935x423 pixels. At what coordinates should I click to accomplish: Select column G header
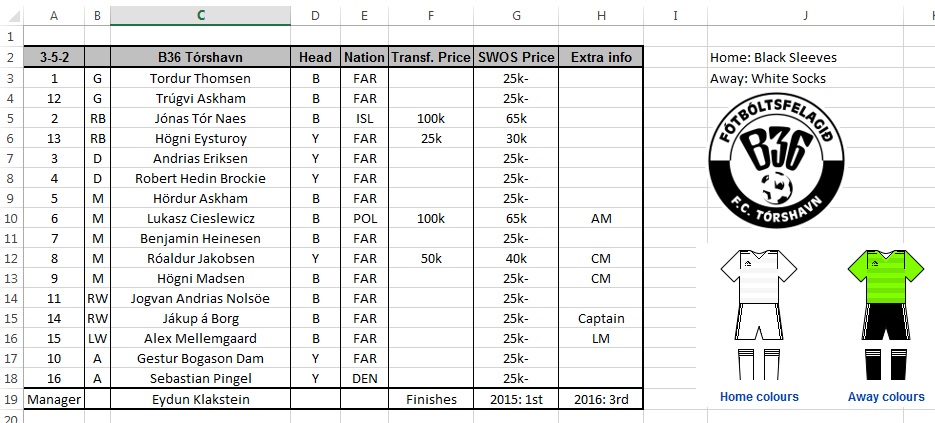516,15
